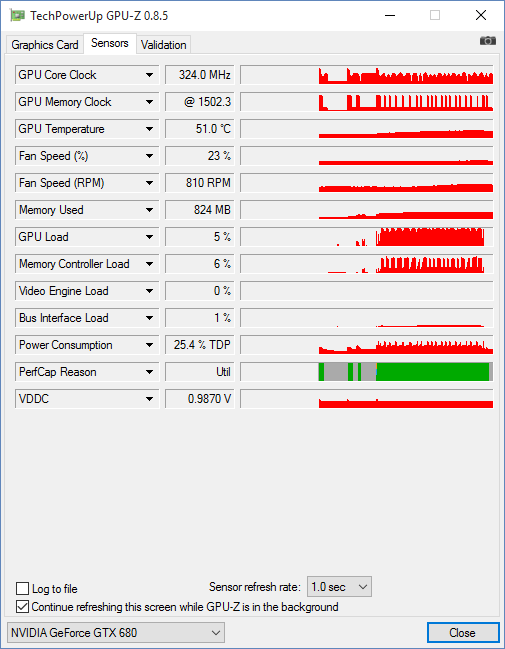
Task: Open the GPU Core Clock dropdown arrow
Action: 149,75
